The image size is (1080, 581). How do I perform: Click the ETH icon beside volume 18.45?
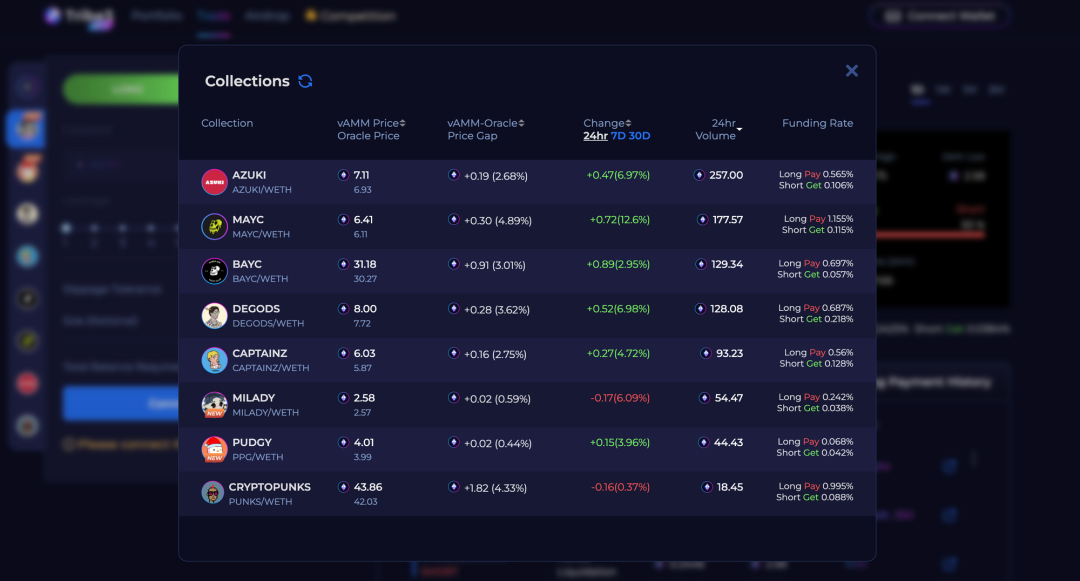pos(707,487)
